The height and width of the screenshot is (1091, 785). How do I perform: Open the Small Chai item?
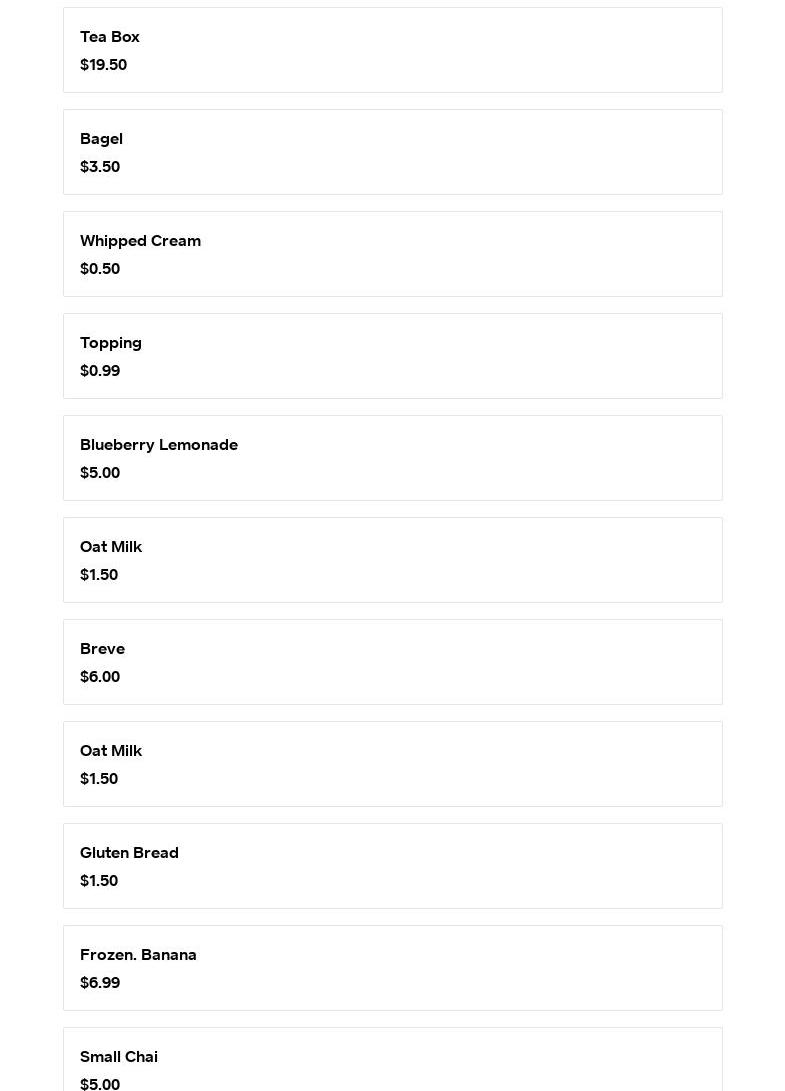click(x=392, y=1060)
